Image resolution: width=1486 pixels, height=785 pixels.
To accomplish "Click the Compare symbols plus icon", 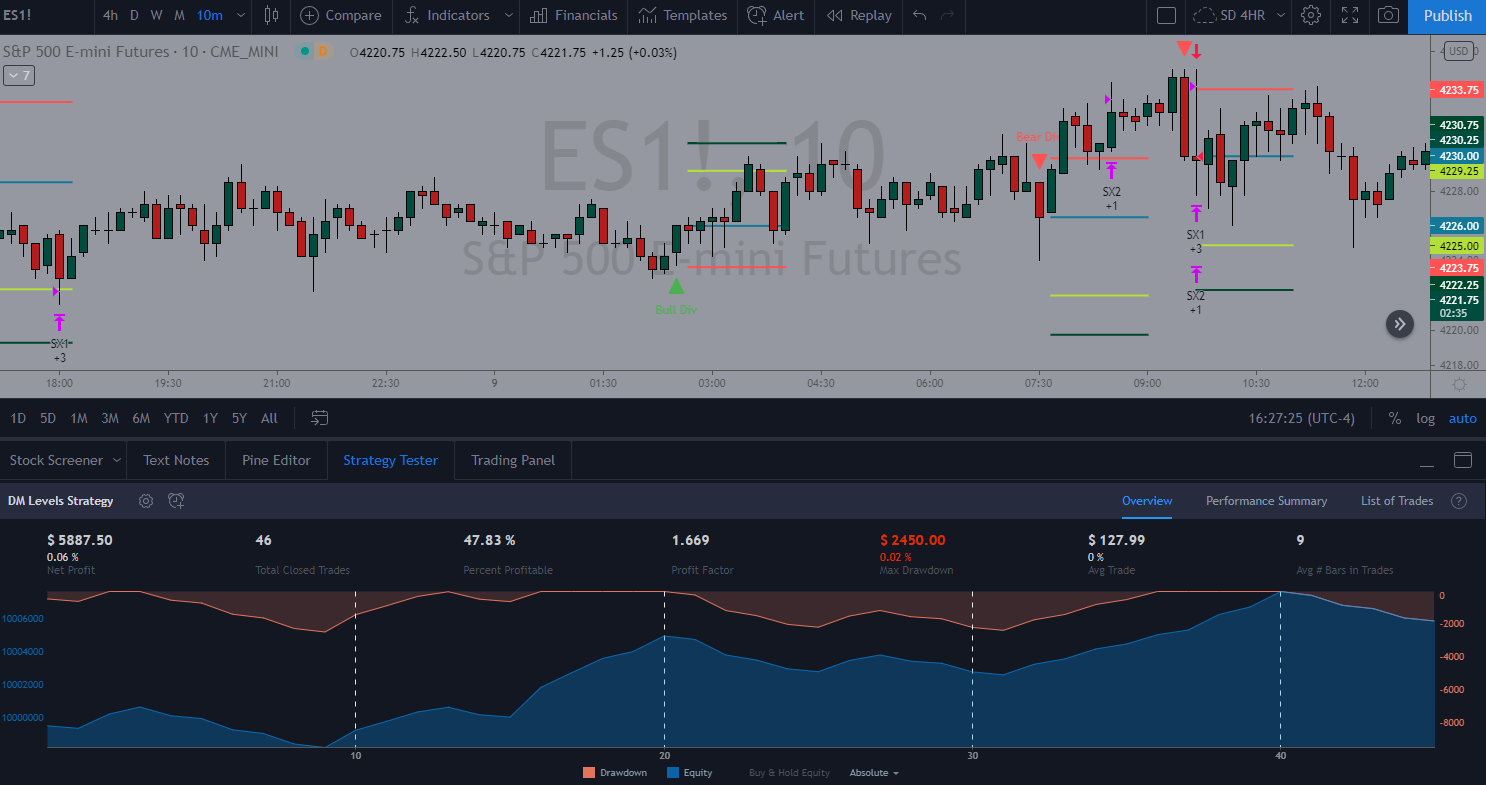I will [310, 15].
